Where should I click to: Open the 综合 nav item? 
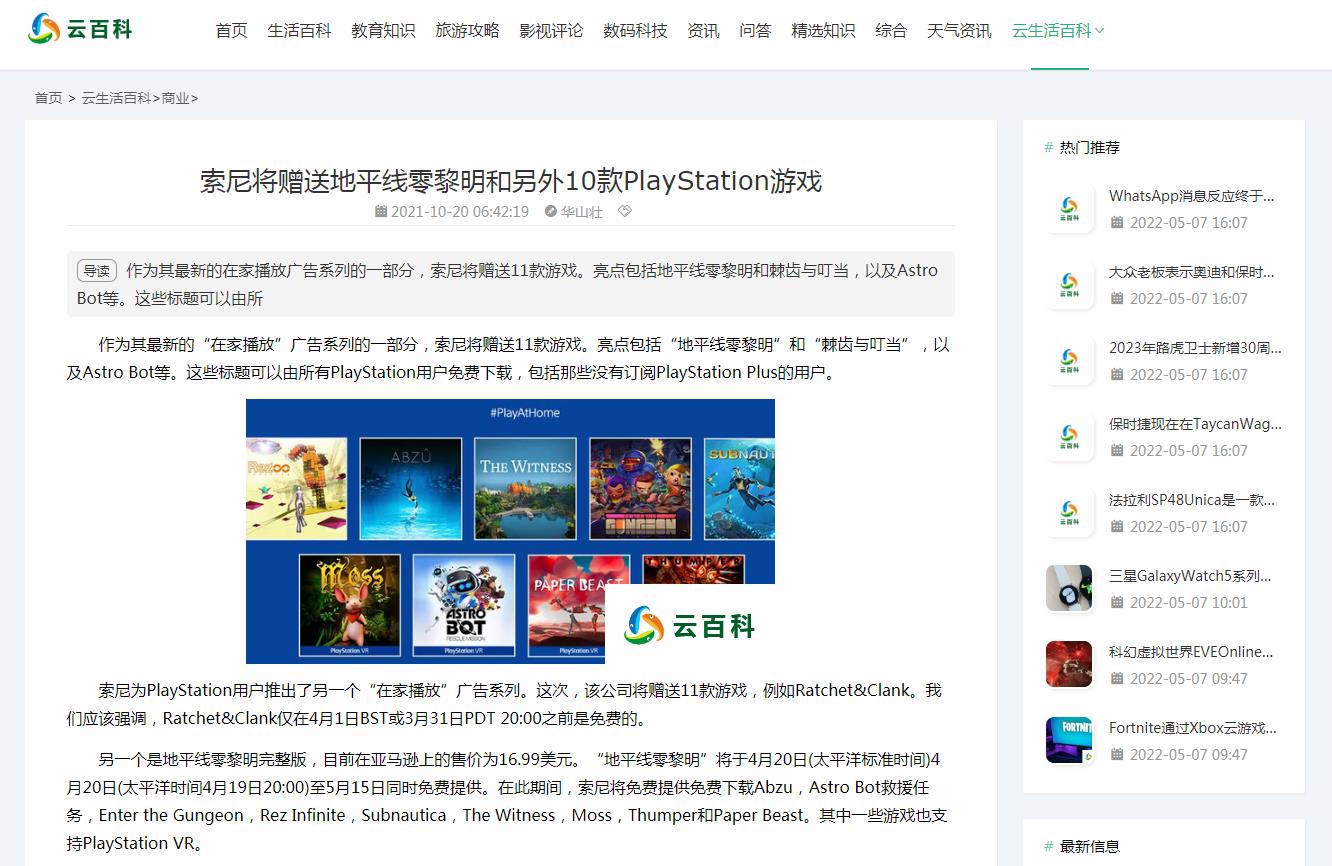pos(891,31)
